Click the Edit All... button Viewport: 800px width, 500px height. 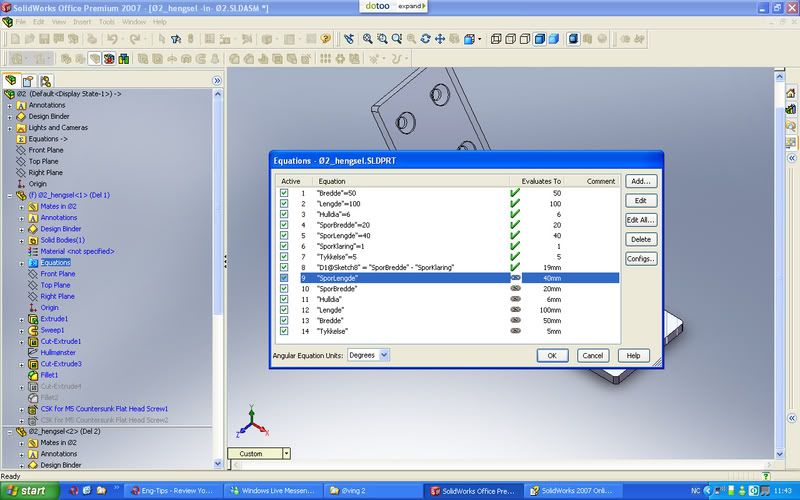(641, 220)
